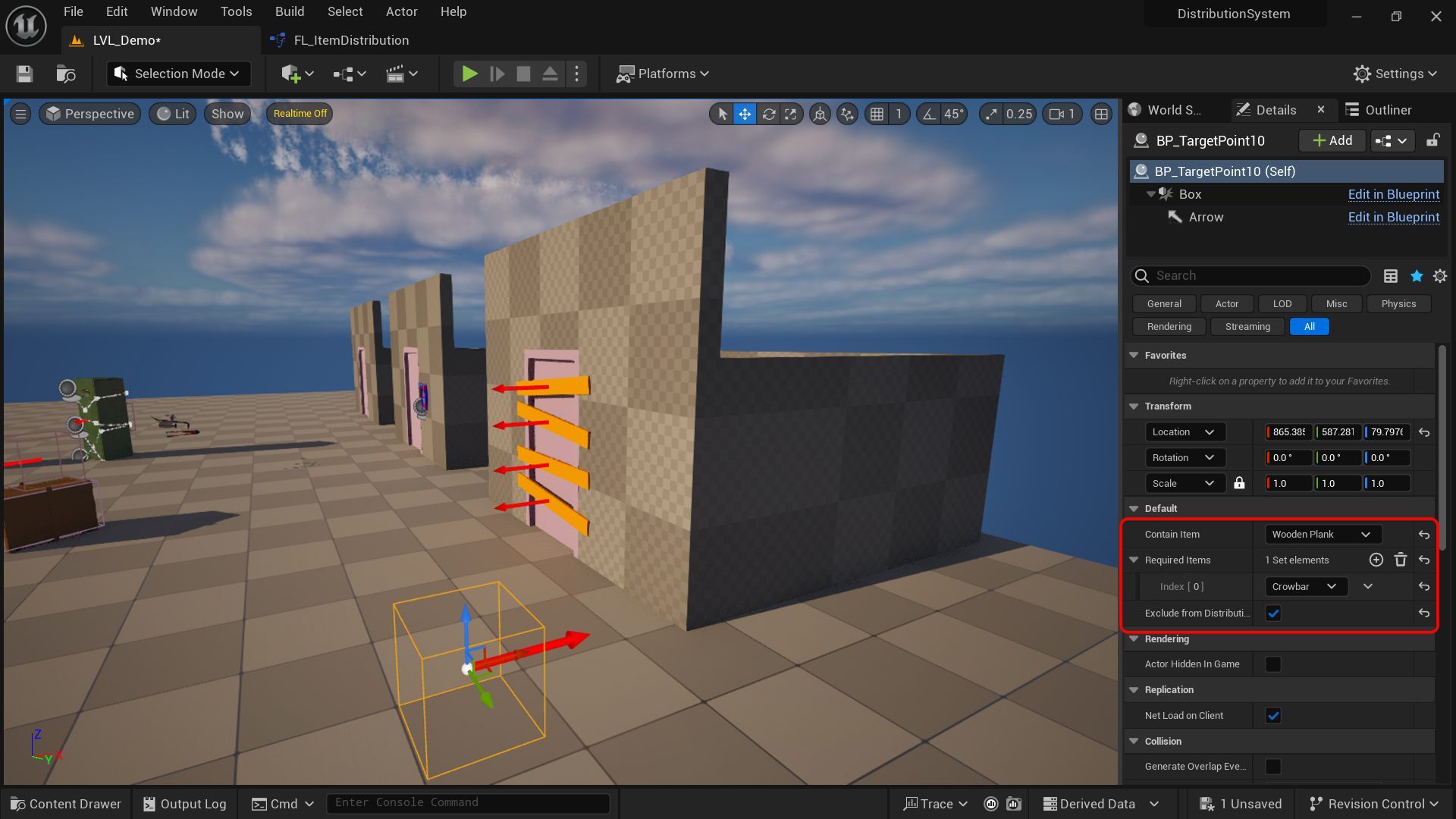The height and width of the screenshot is (819, 1456).
Task: Click the Skip/Advance frame button
Action: coord(497,74)
